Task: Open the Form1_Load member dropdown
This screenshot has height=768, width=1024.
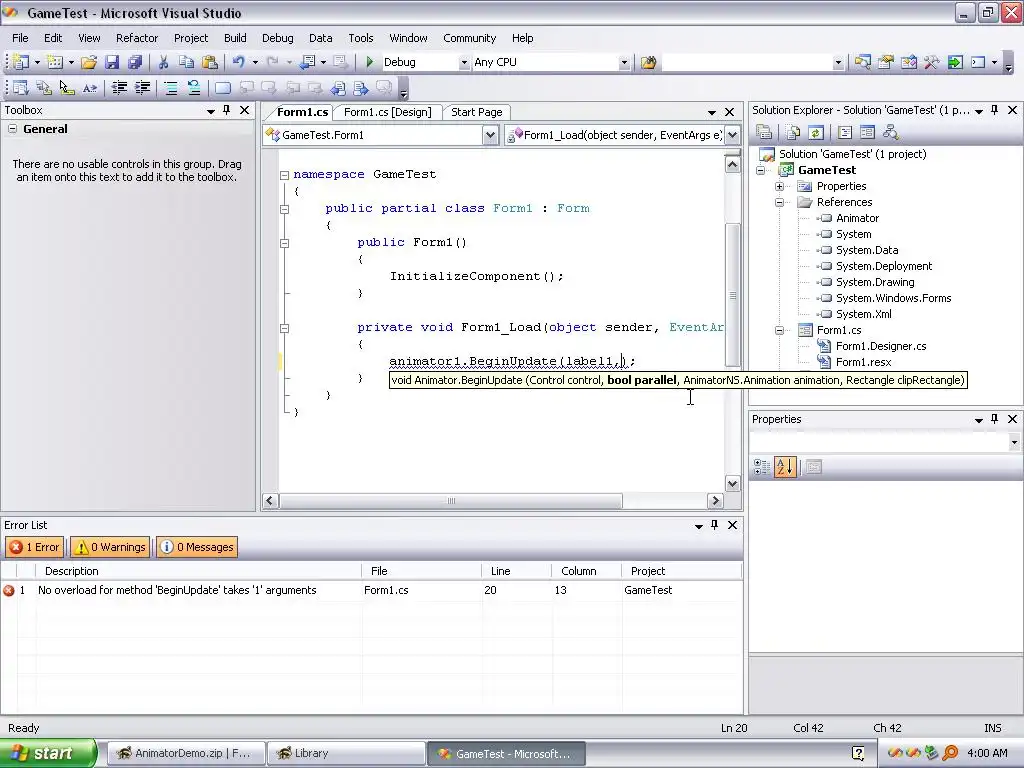Action: [733, 135]
